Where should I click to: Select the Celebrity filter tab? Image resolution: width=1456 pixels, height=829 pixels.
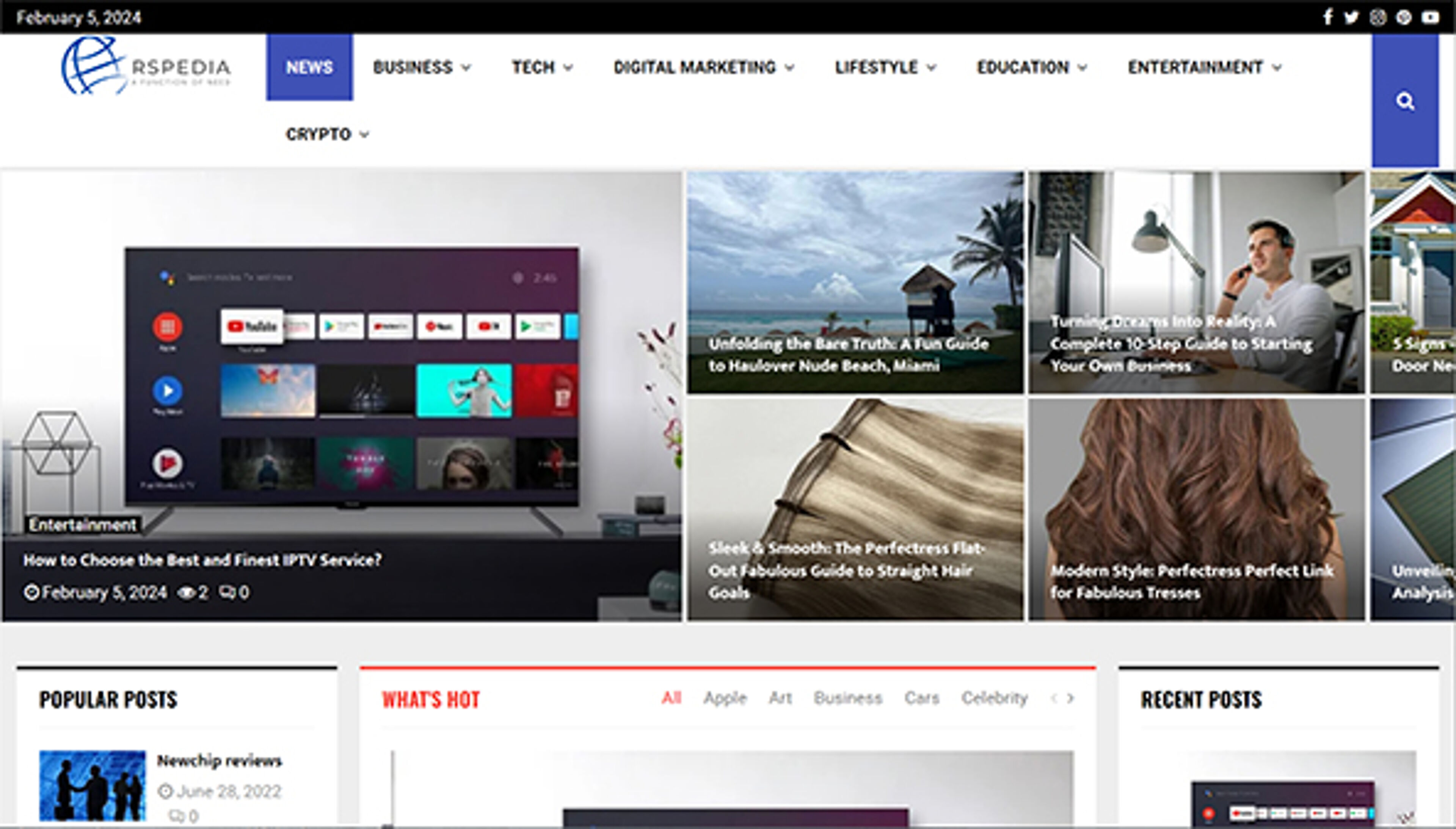coord(994,698)
